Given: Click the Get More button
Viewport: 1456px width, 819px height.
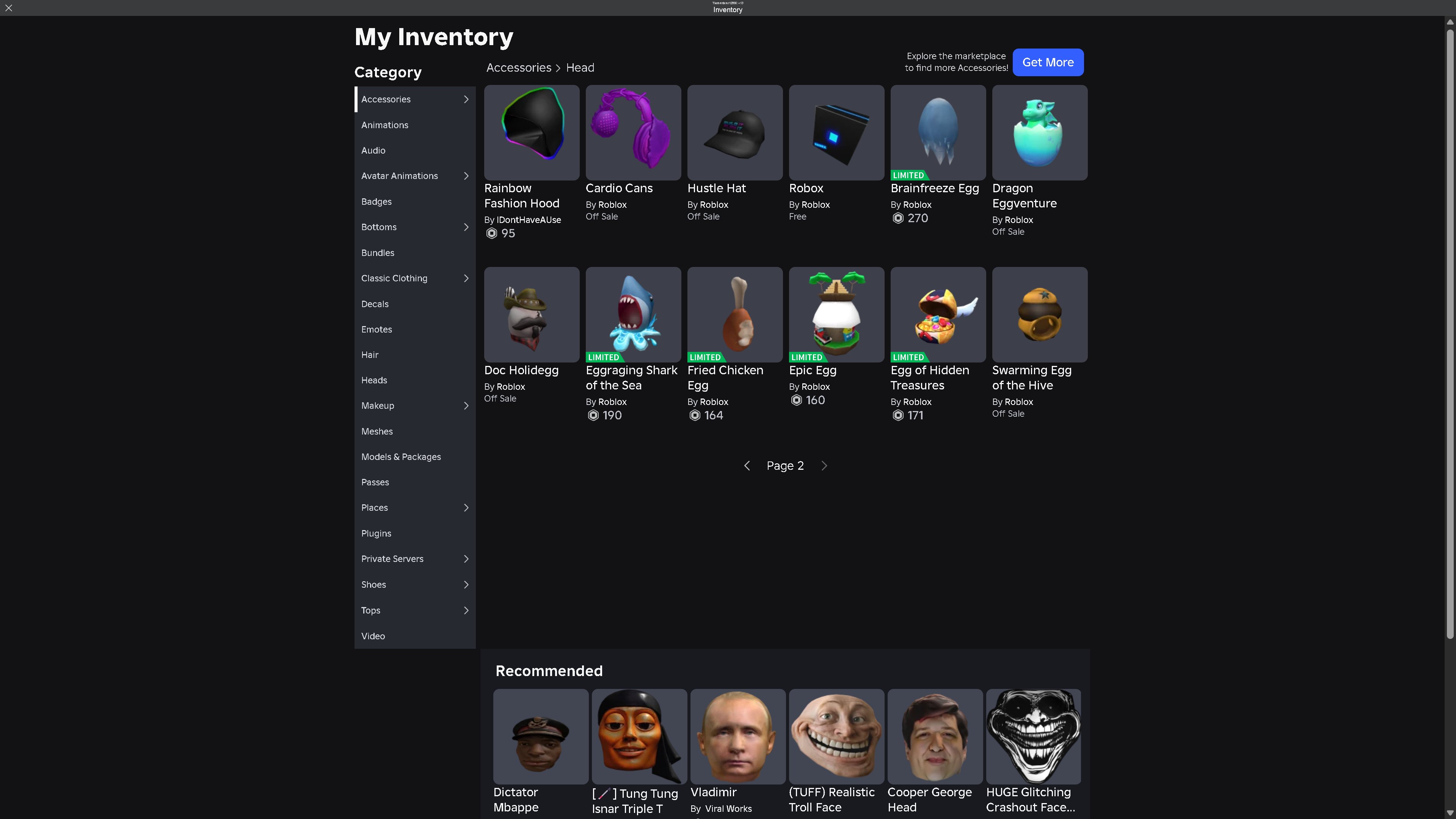Looking at the screenshot, I should tap(1048, 62).
